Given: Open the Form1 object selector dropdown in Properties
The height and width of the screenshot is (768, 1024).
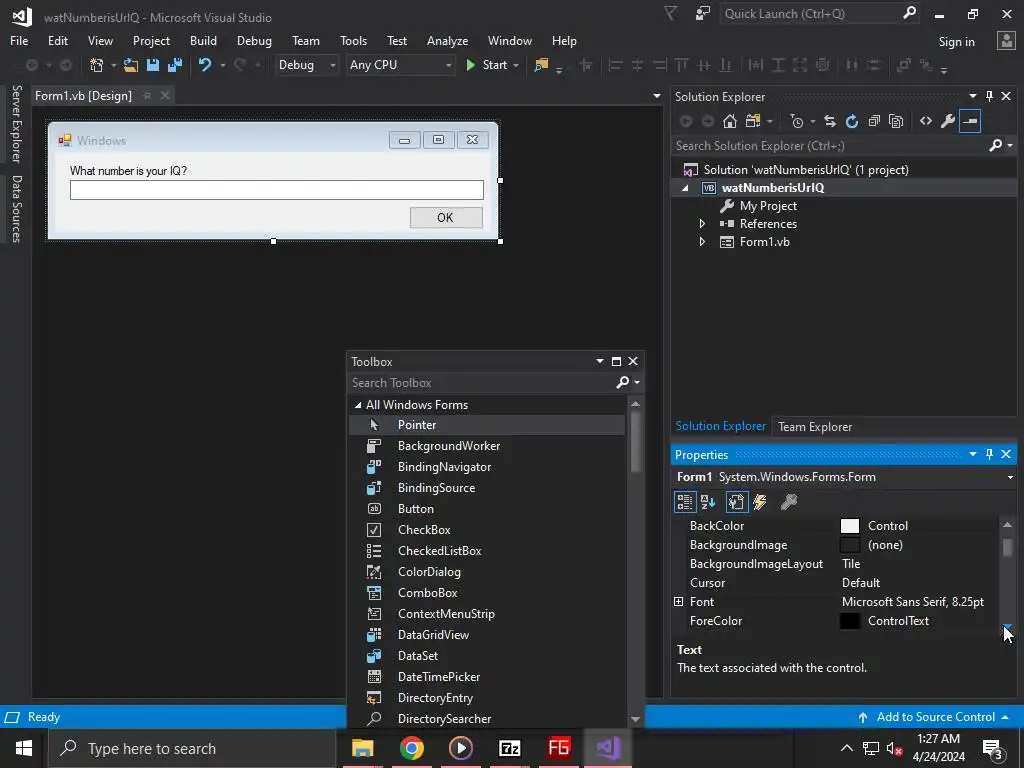Looking at the screenshot, I should 1010,477.
